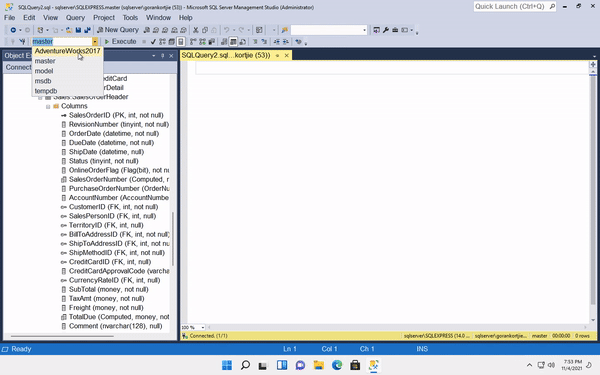600x375 pixels.
Task: Click the Open File folder icon
Action: coord(69,30)
